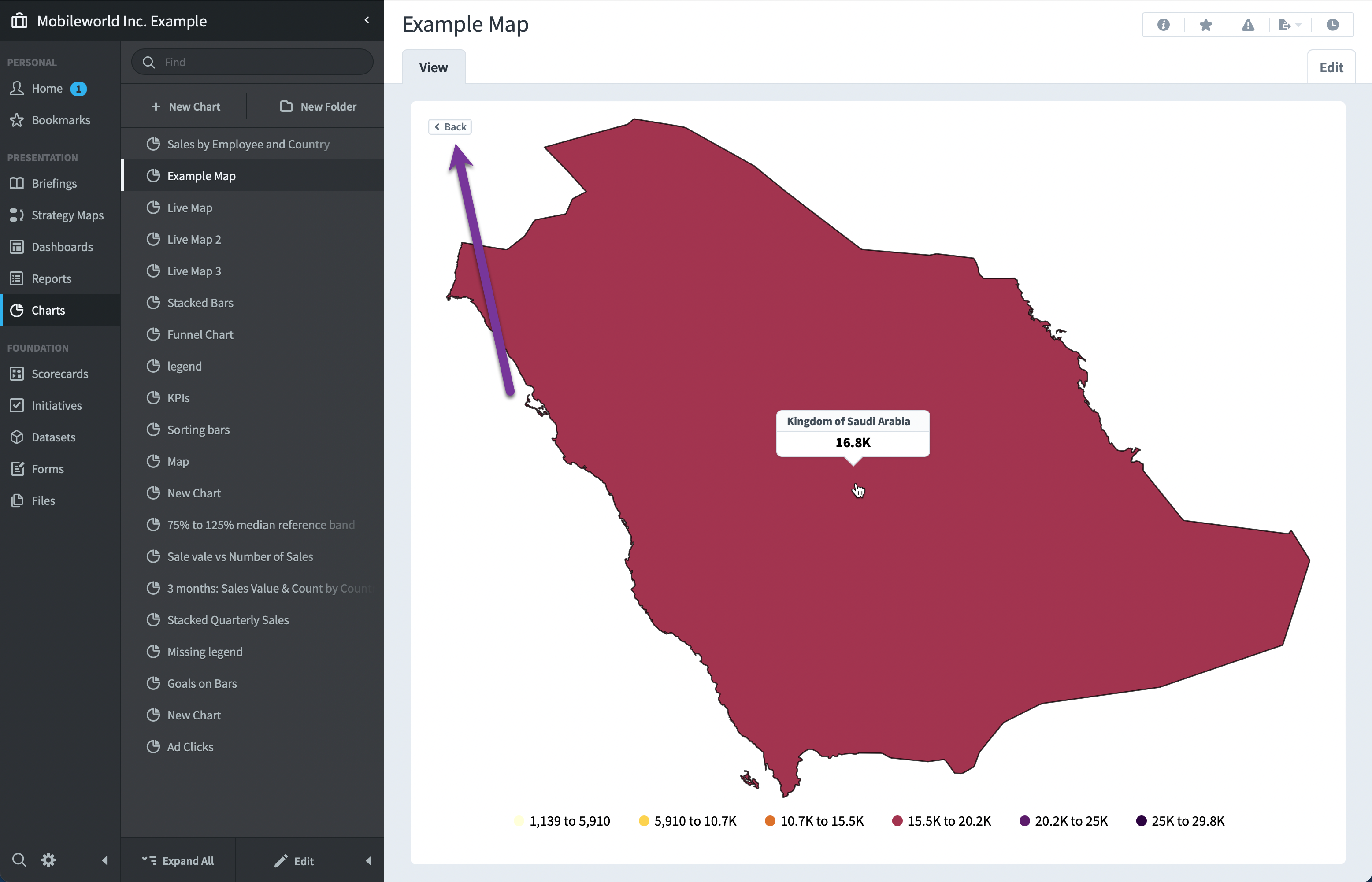Click the Home notification badge

[78, 89]
